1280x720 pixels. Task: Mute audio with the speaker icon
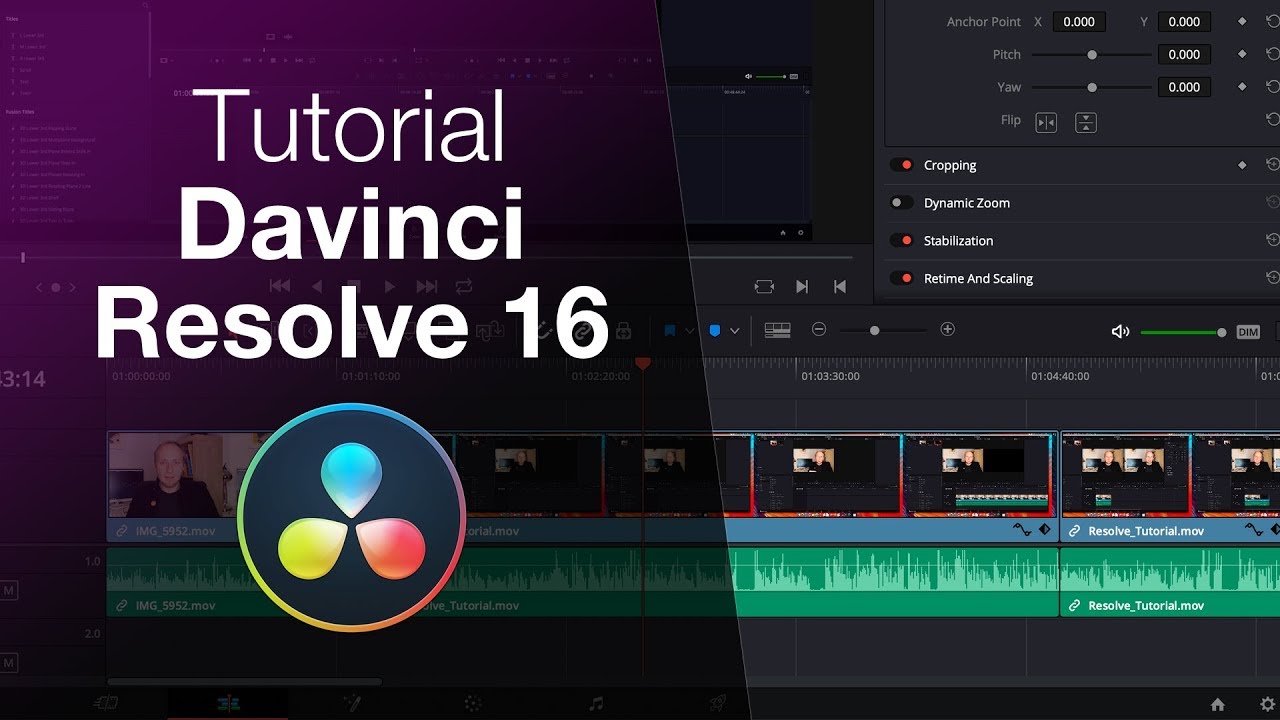(1120, 332)
